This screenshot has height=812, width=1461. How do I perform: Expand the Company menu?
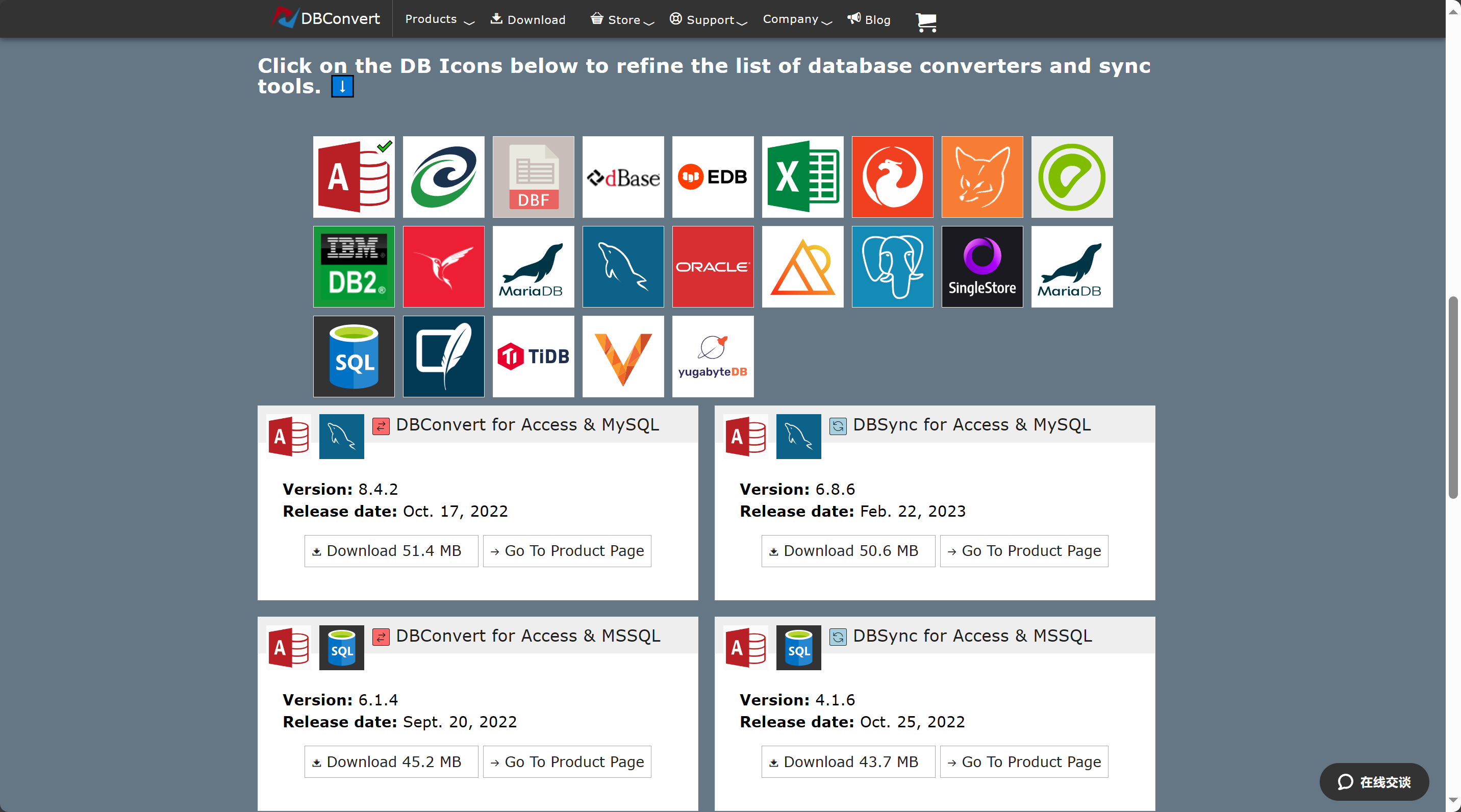797,19
